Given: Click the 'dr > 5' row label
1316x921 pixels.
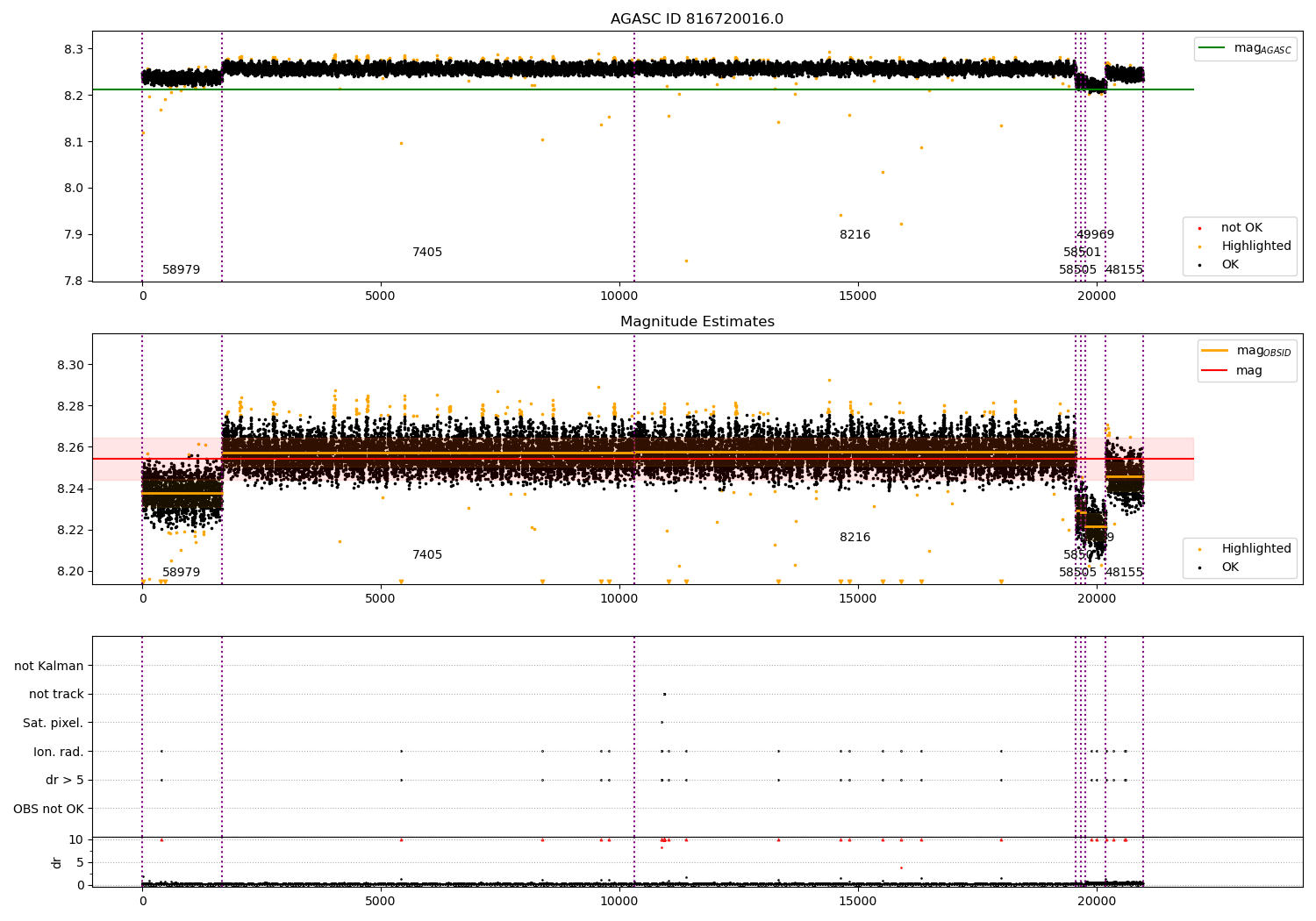Looking at the screenshot, I should point(65,781).
